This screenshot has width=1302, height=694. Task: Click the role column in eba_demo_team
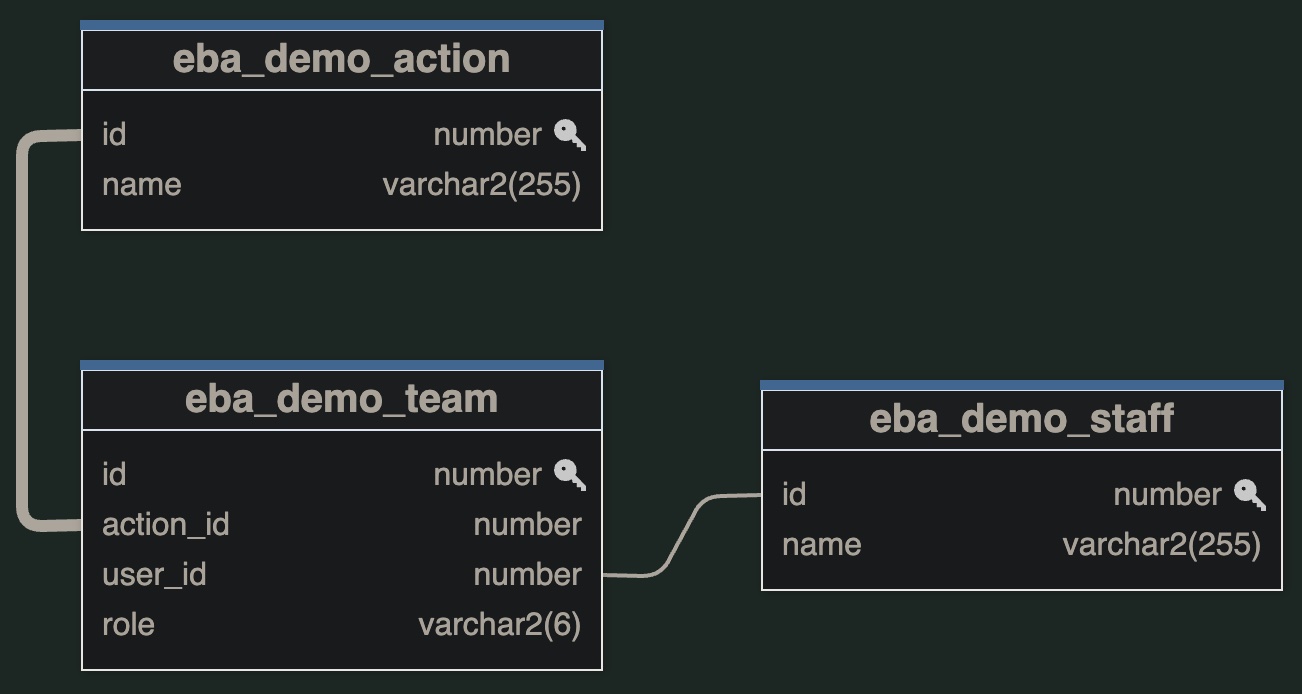(128, 625)
